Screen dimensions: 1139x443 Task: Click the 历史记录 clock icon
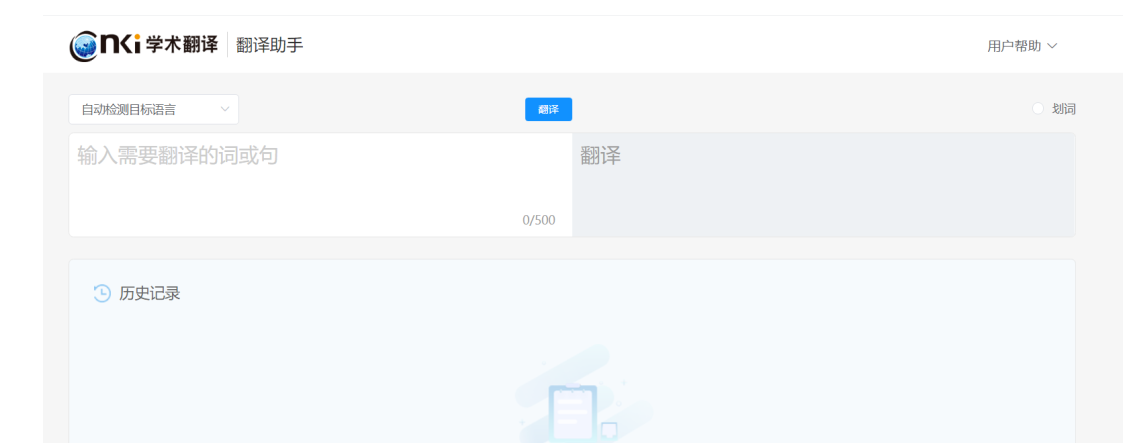pos(102,293)
